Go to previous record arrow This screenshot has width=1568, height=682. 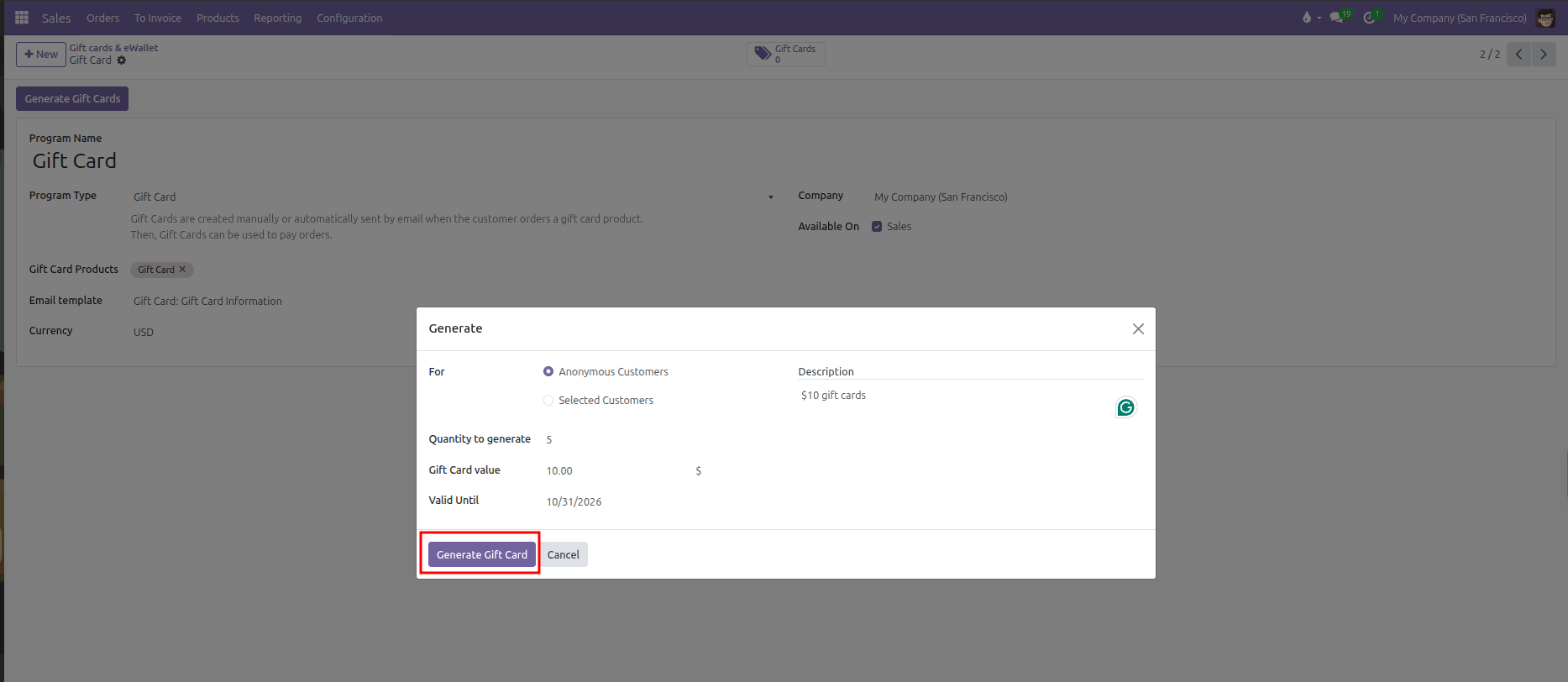tap(1518, 55)
